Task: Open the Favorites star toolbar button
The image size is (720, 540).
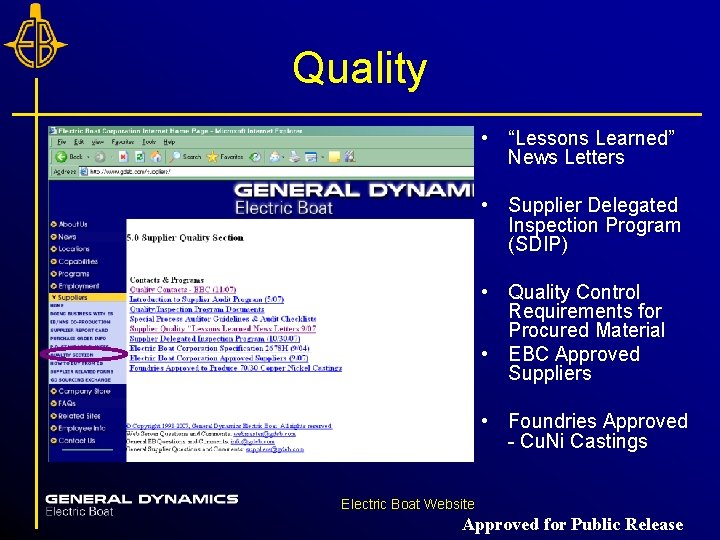Action: click(x=225, y=157)
